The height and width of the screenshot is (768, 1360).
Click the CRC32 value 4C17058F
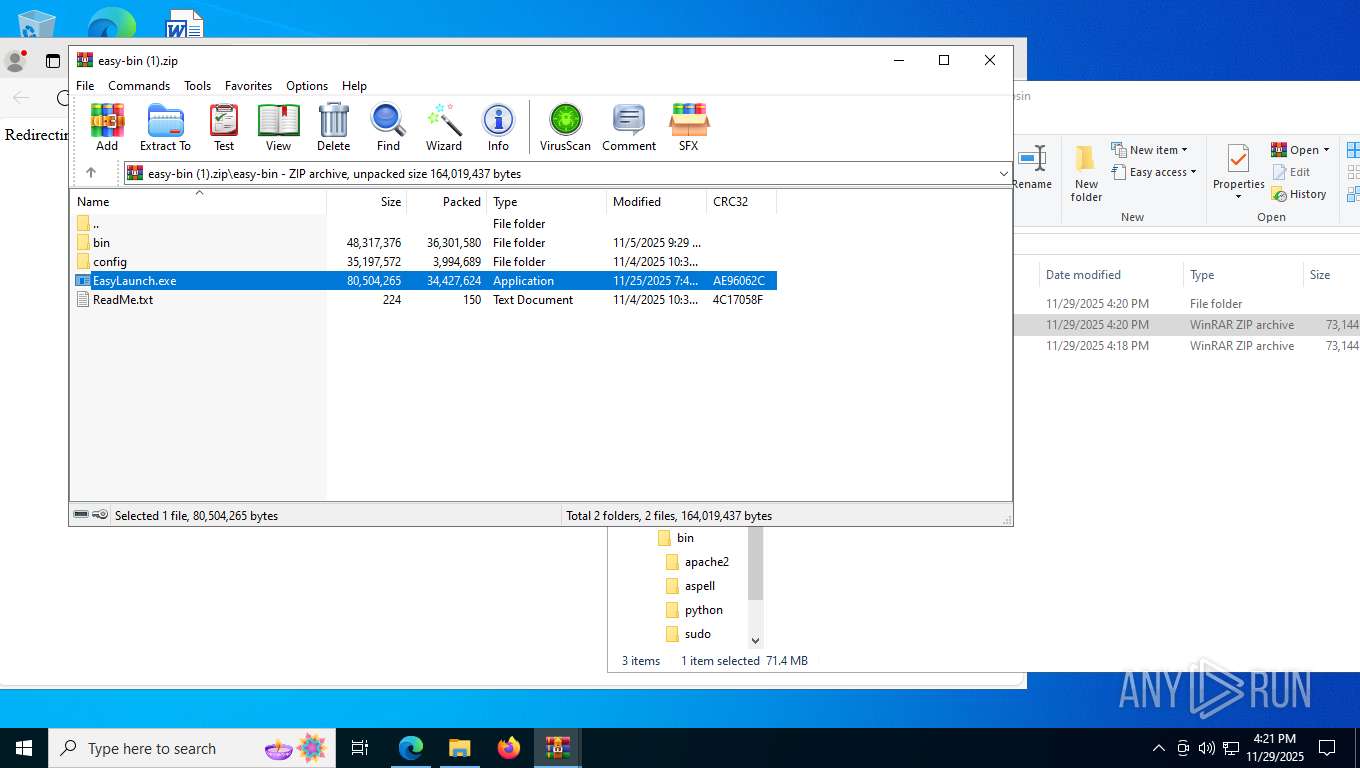(738, 299)
